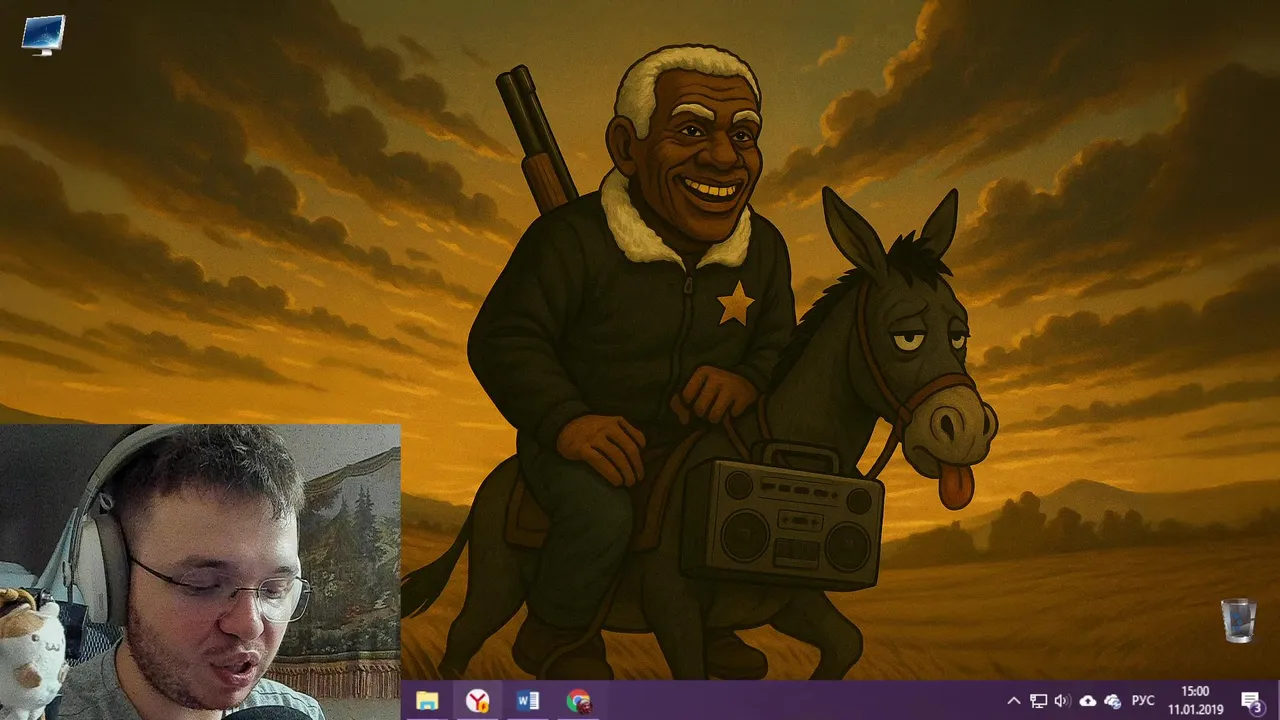
Task: Open the volume speaker tray icon
Action: tap(1062, 701)
